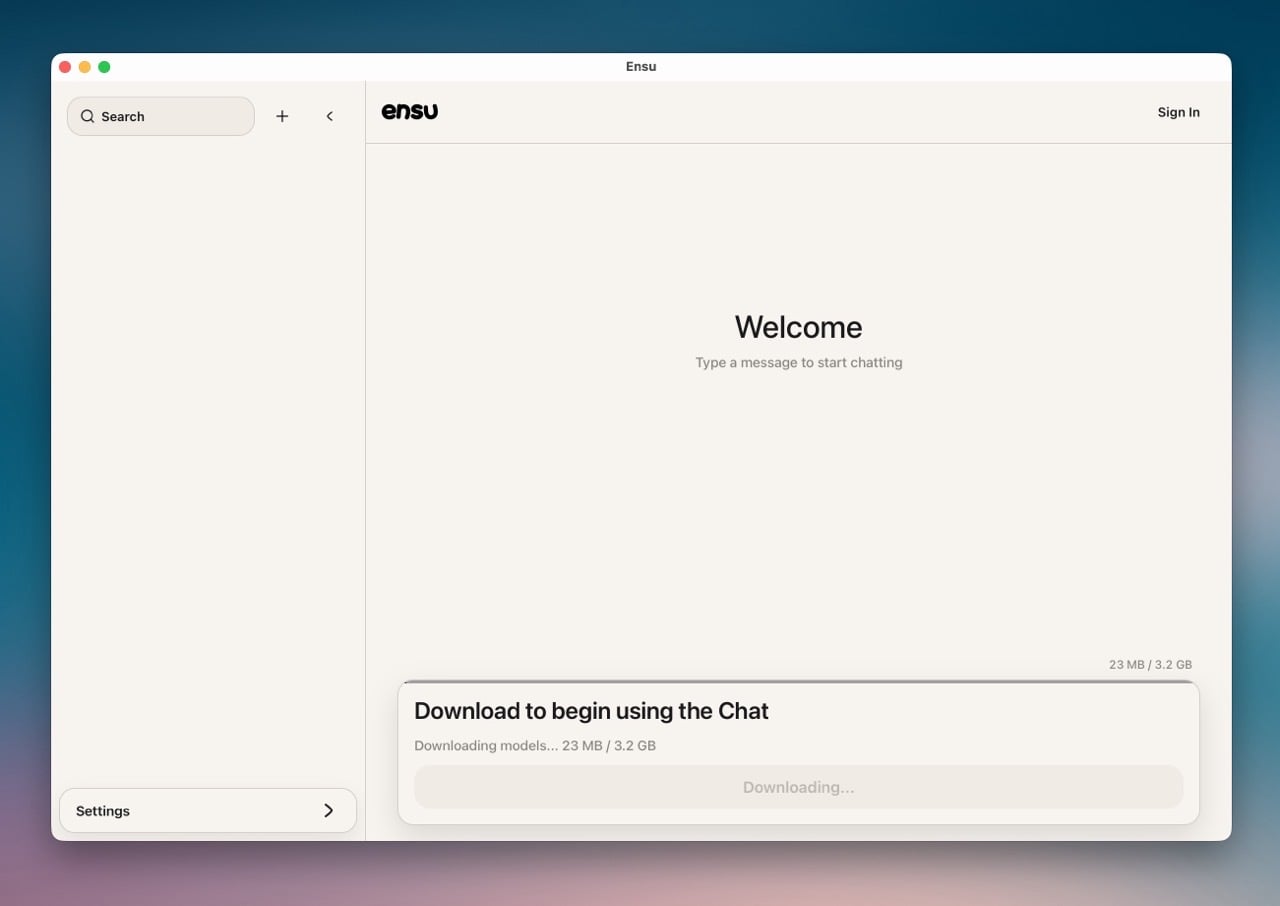The width and height of the screenshot is (1280, 906).
Task: Click the model download progress bar
Action: (798, 682)
